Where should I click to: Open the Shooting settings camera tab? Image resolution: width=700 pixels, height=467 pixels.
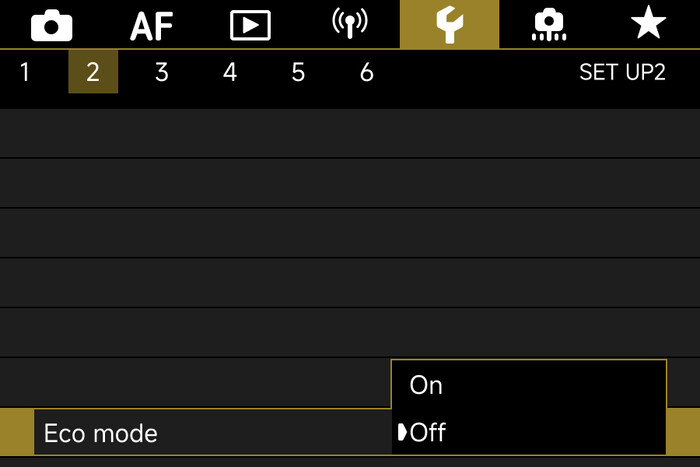point(51,25)
